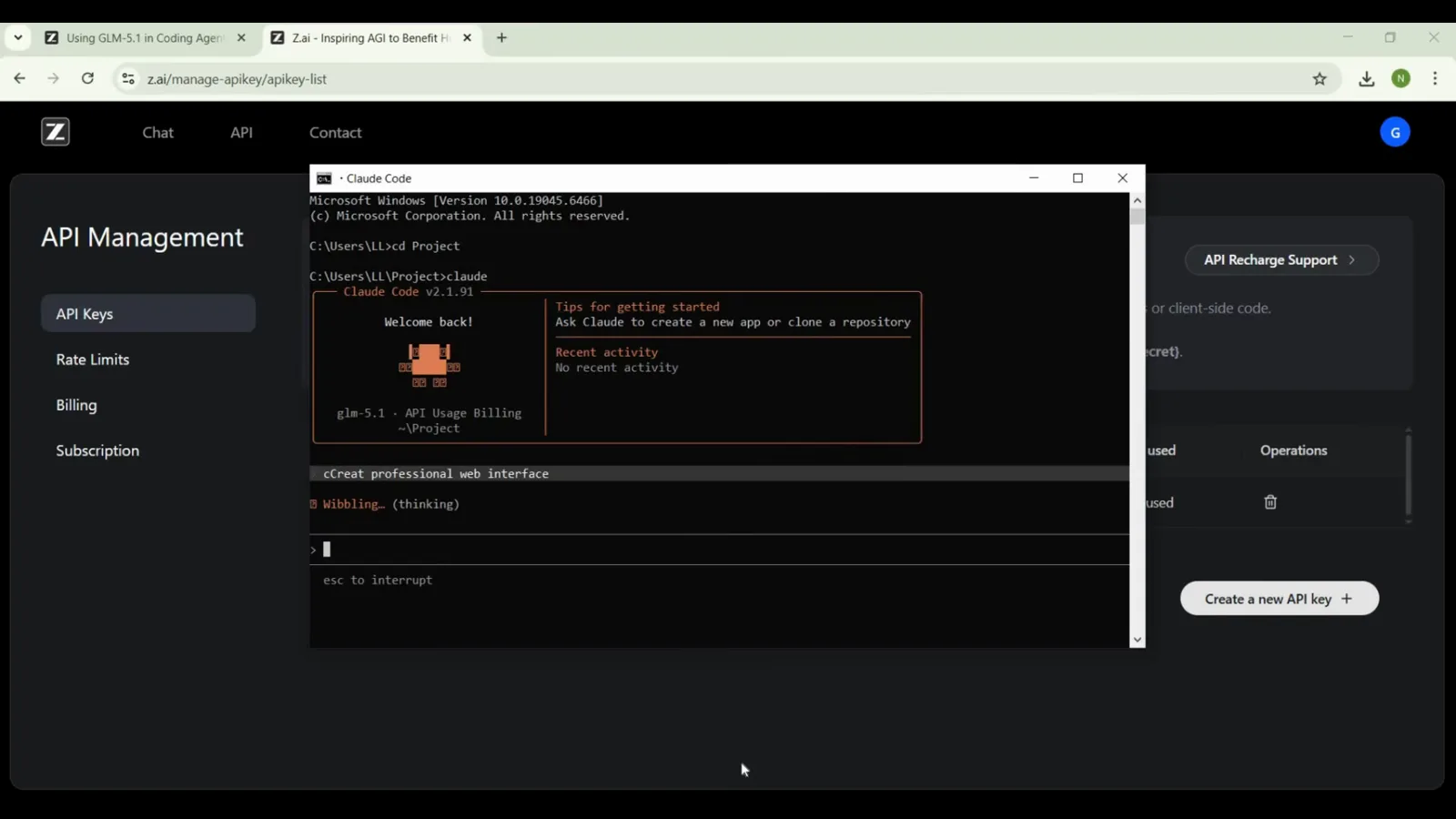Screen dimensions: 1456x819
Task: Restore the browser window size
Action: 1390,37
